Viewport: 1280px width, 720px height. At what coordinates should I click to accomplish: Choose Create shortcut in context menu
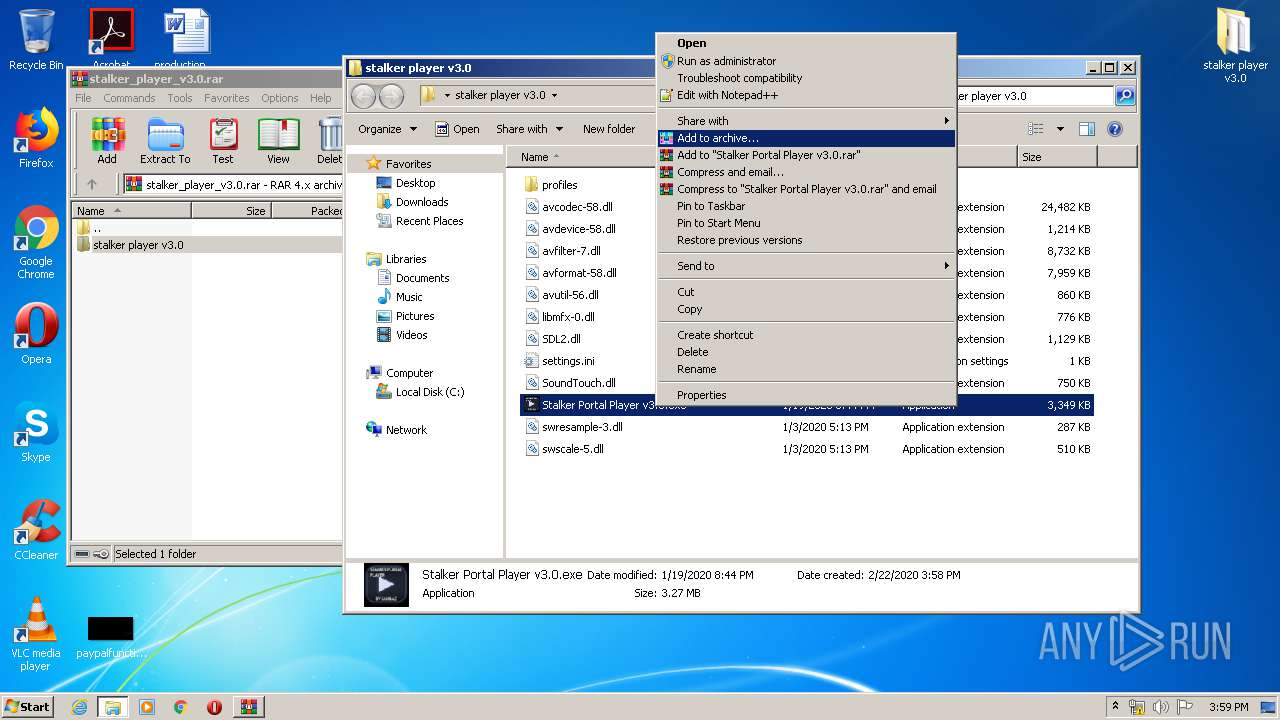[x=806, y=335]
